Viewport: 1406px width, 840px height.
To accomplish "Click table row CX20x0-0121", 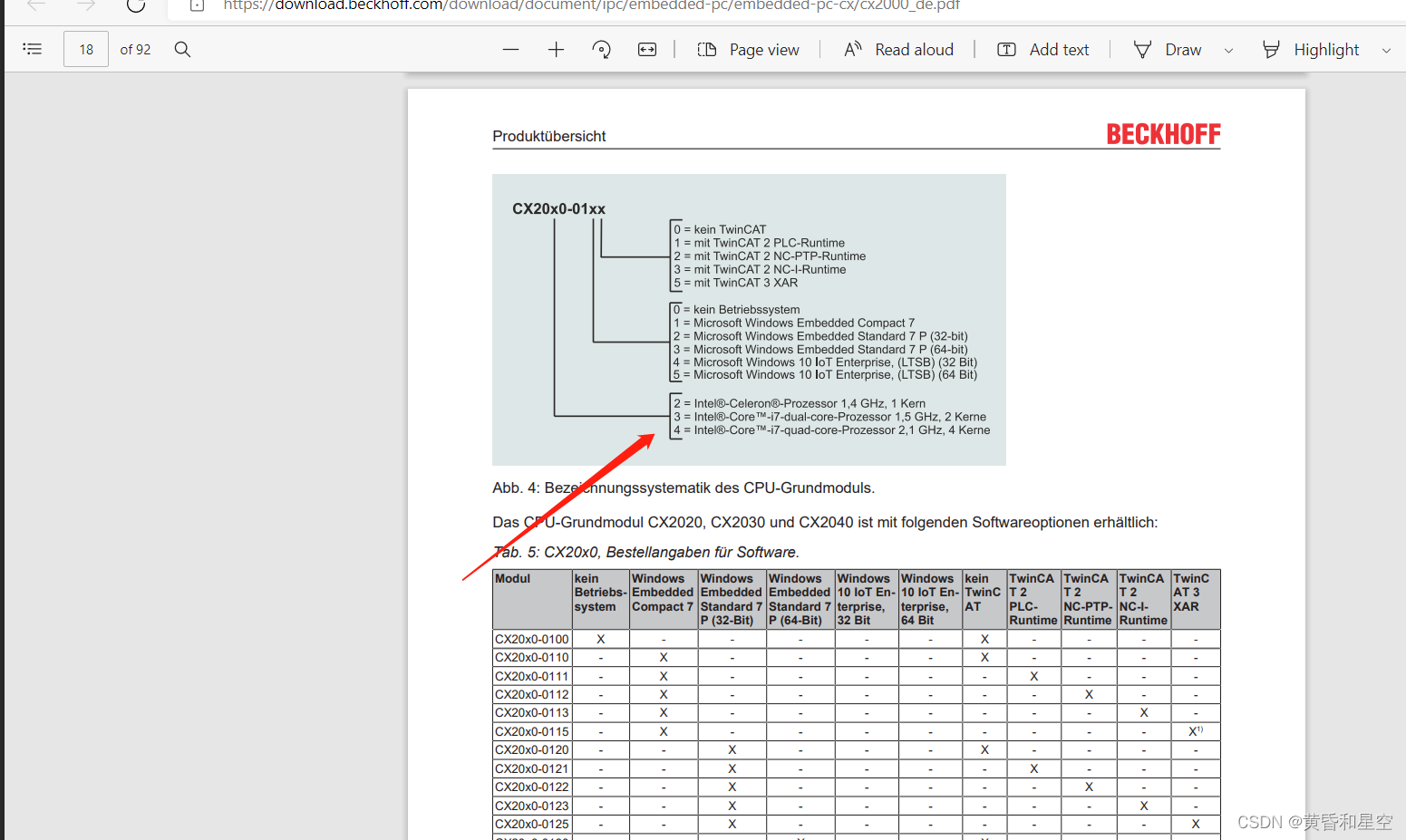I will (x=857, y=768).
